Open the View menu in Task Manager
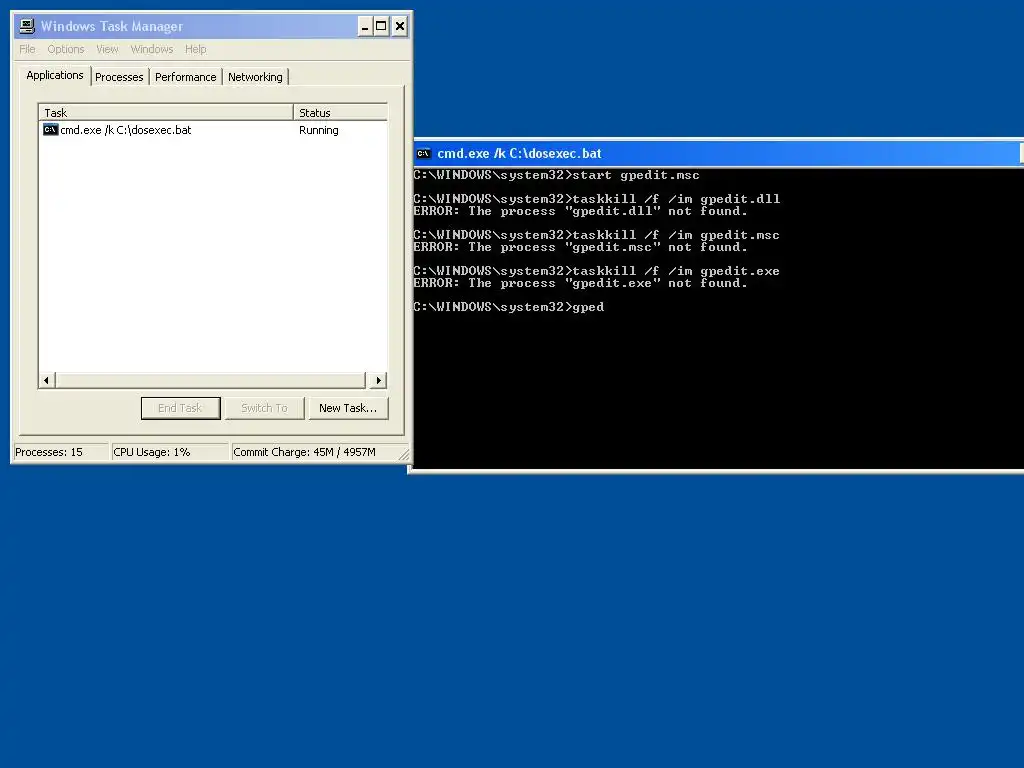The image size is (1024, 768). tap(107, 49)
